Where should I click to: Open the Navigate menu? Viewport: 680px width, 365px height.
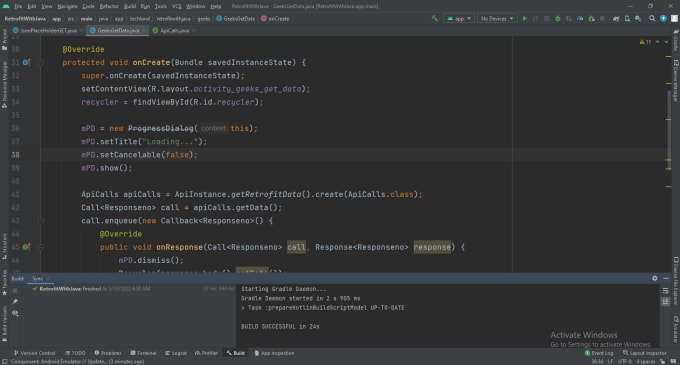coord(67,6)
